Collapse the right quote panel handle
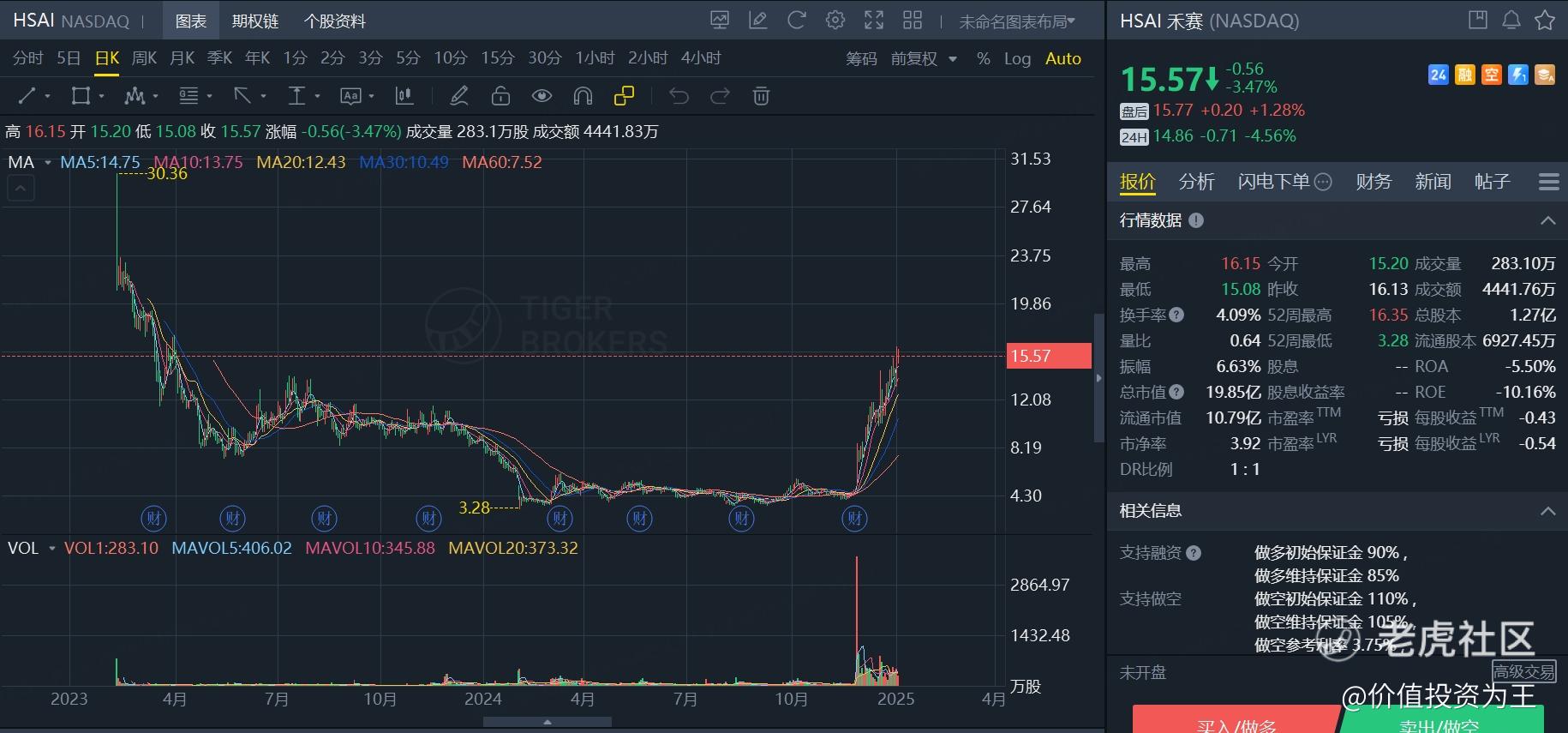Image resolution: width=1568 pixels, height=733 pixels. (1099, 378)
